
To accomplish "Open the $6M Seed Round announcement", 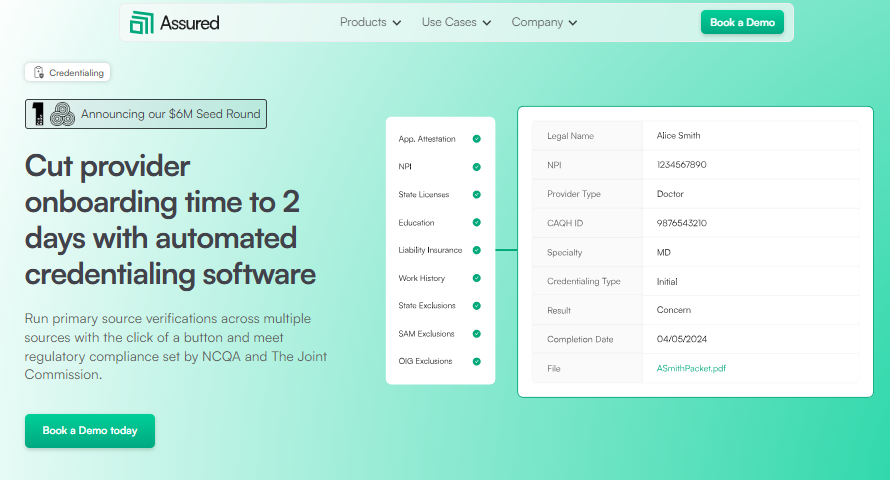I will pyautogui.click(x=146, y=114).
